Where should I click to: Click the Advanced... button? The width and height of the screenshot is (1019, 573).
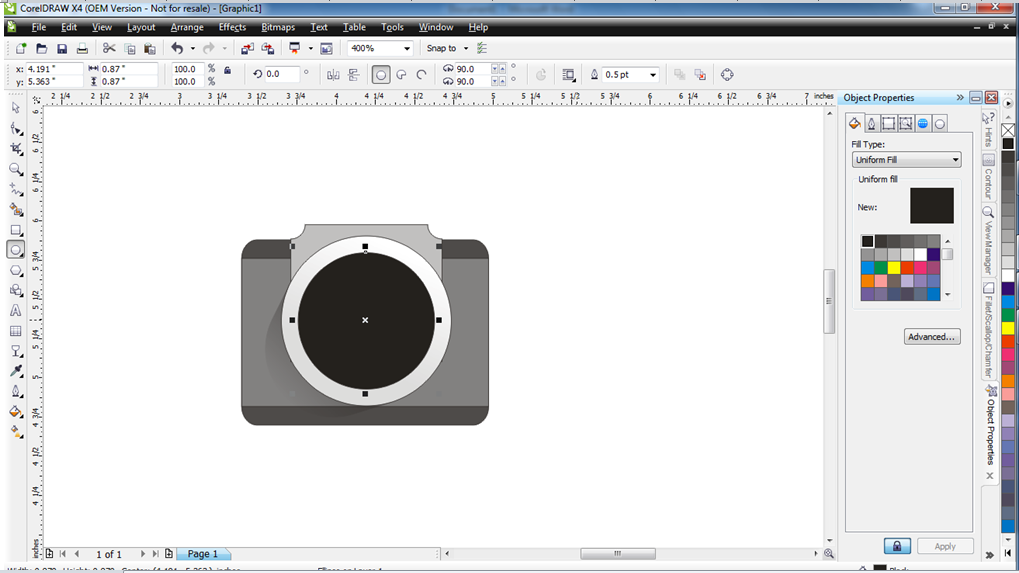tap(932, 337)
